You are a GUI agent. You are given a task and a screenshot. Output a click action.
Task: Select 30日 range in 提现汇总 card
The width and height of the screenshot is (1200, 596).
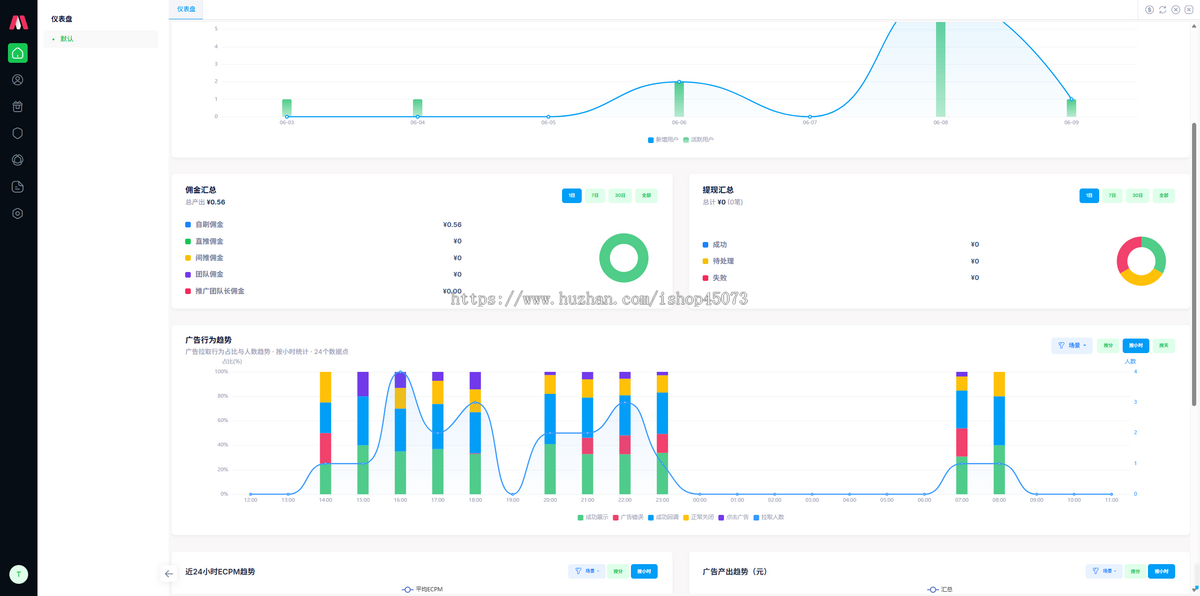tap(1136, 196)
